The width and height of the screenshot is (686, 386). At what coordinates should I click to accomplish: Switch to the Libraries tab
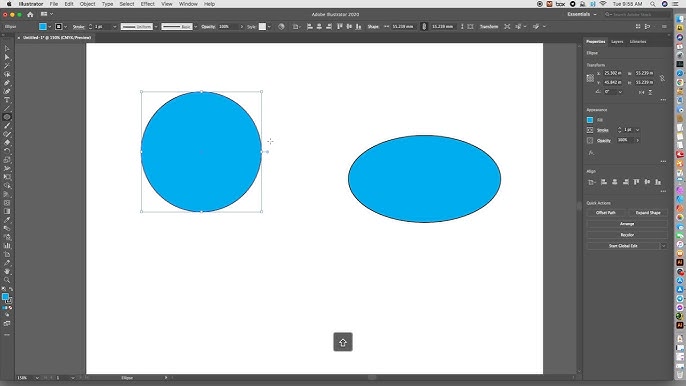coord(638,42)
